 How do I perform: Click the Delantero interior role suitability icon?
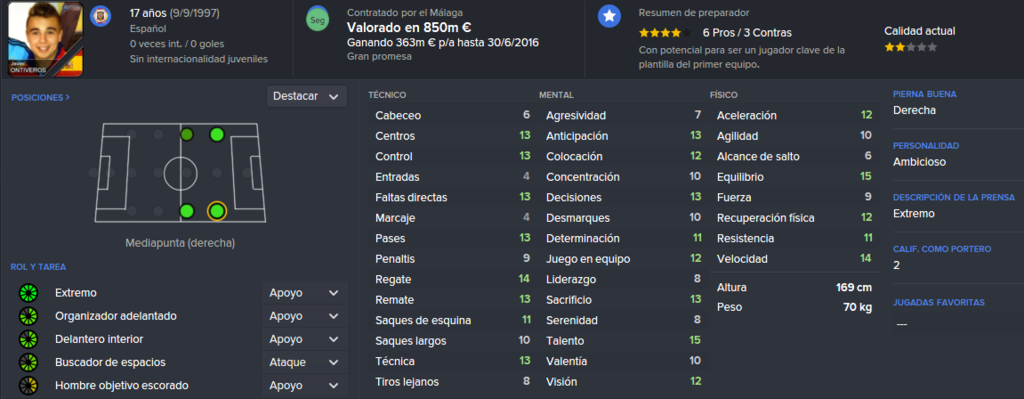click(29, 340)
